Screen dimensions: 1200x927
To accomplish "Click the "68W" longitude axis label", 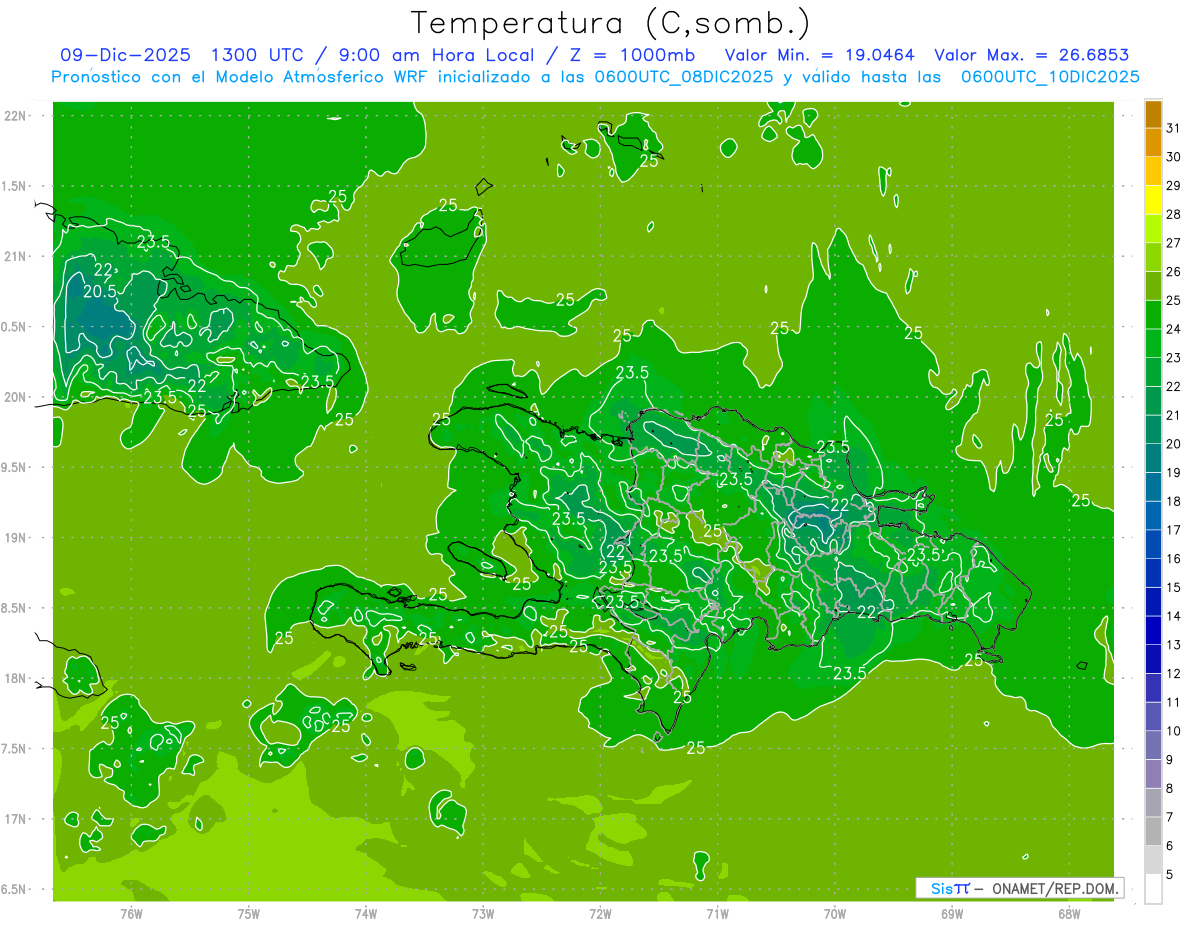I will coord(1069,914).
